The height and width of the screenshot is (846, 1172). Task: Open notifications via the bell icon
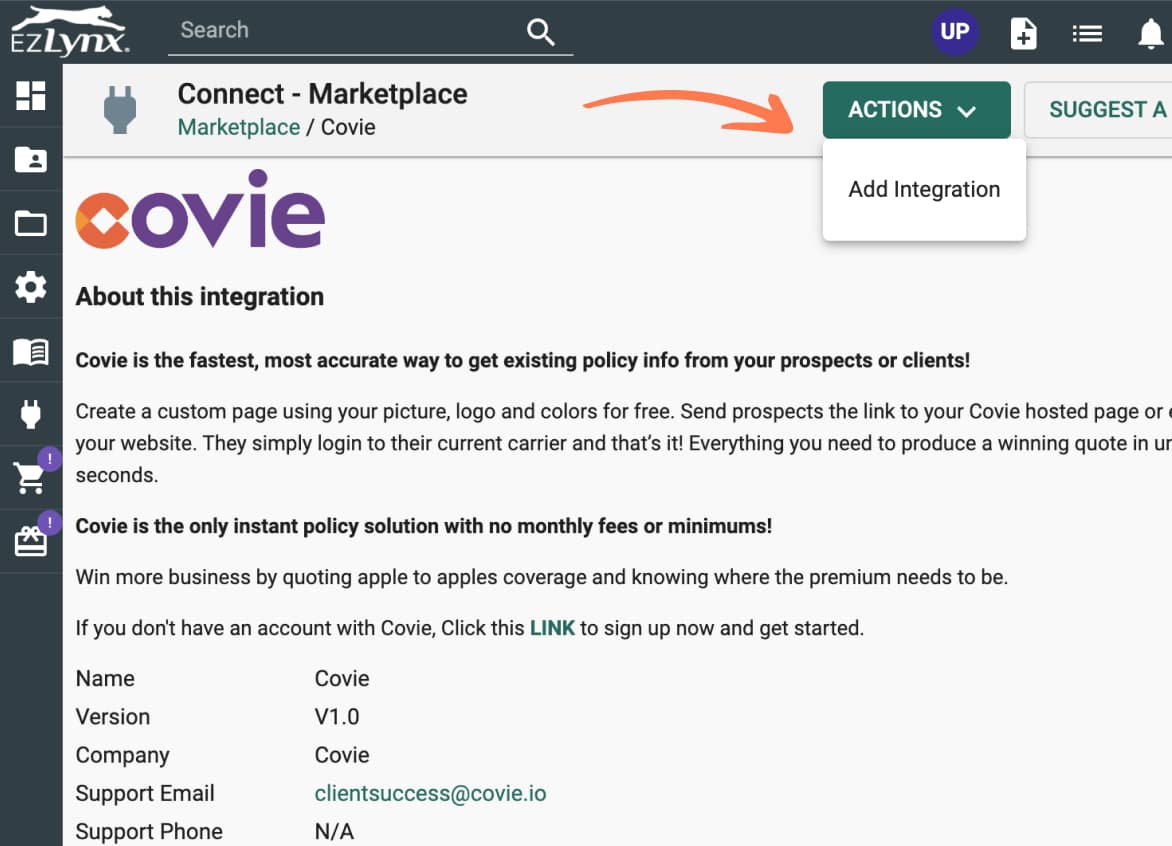pyautogui.click(x=1150, y=33)
